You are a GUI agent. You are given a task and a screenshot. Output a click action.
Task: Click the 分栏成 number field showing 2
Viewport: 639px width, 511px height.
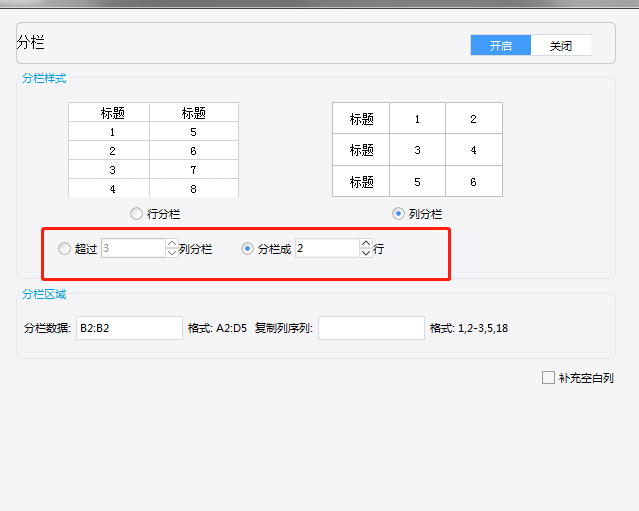pos(326,249)
